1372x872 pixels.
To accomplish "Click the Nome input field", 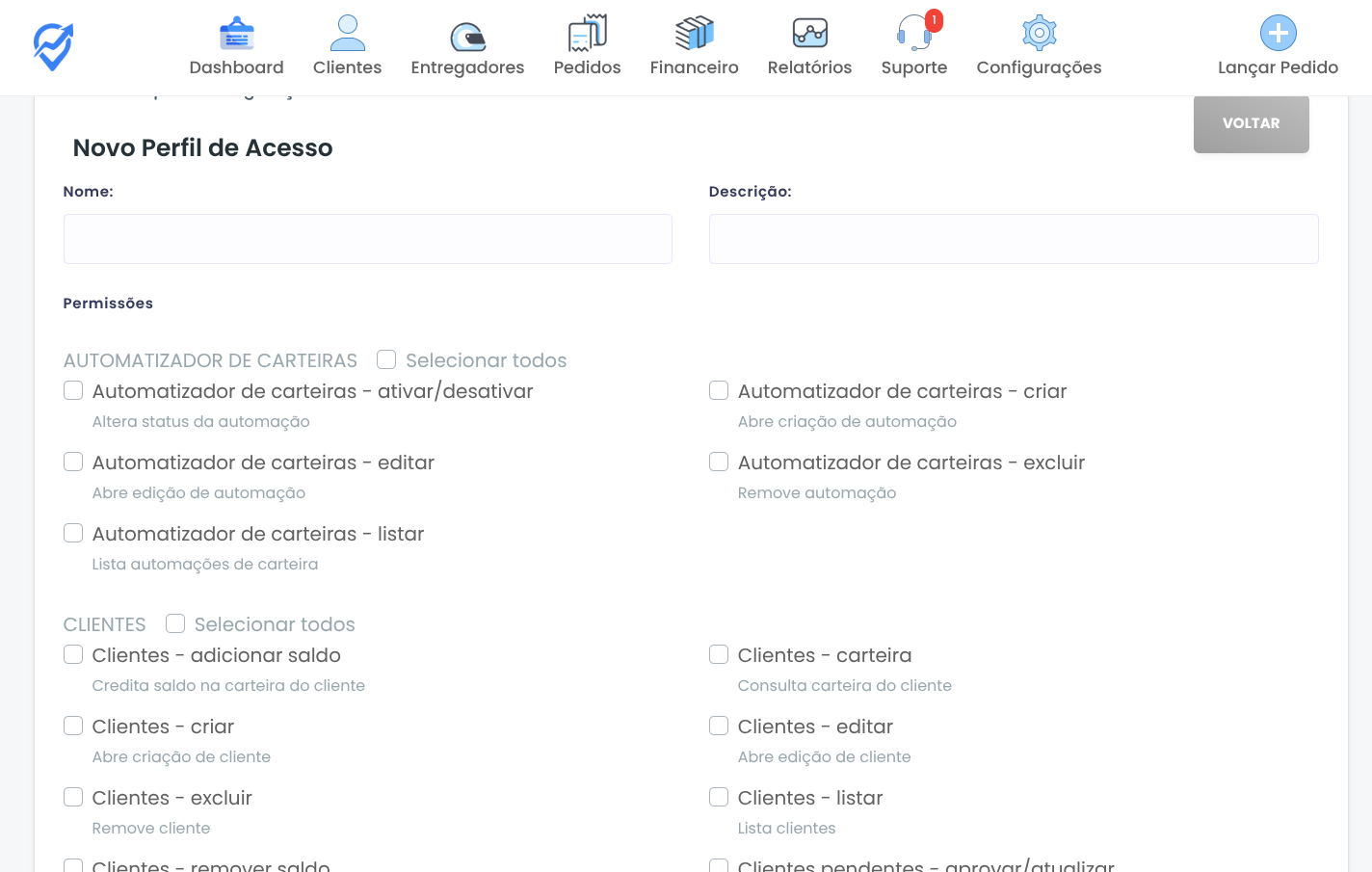I will click(x=367, y=239).
